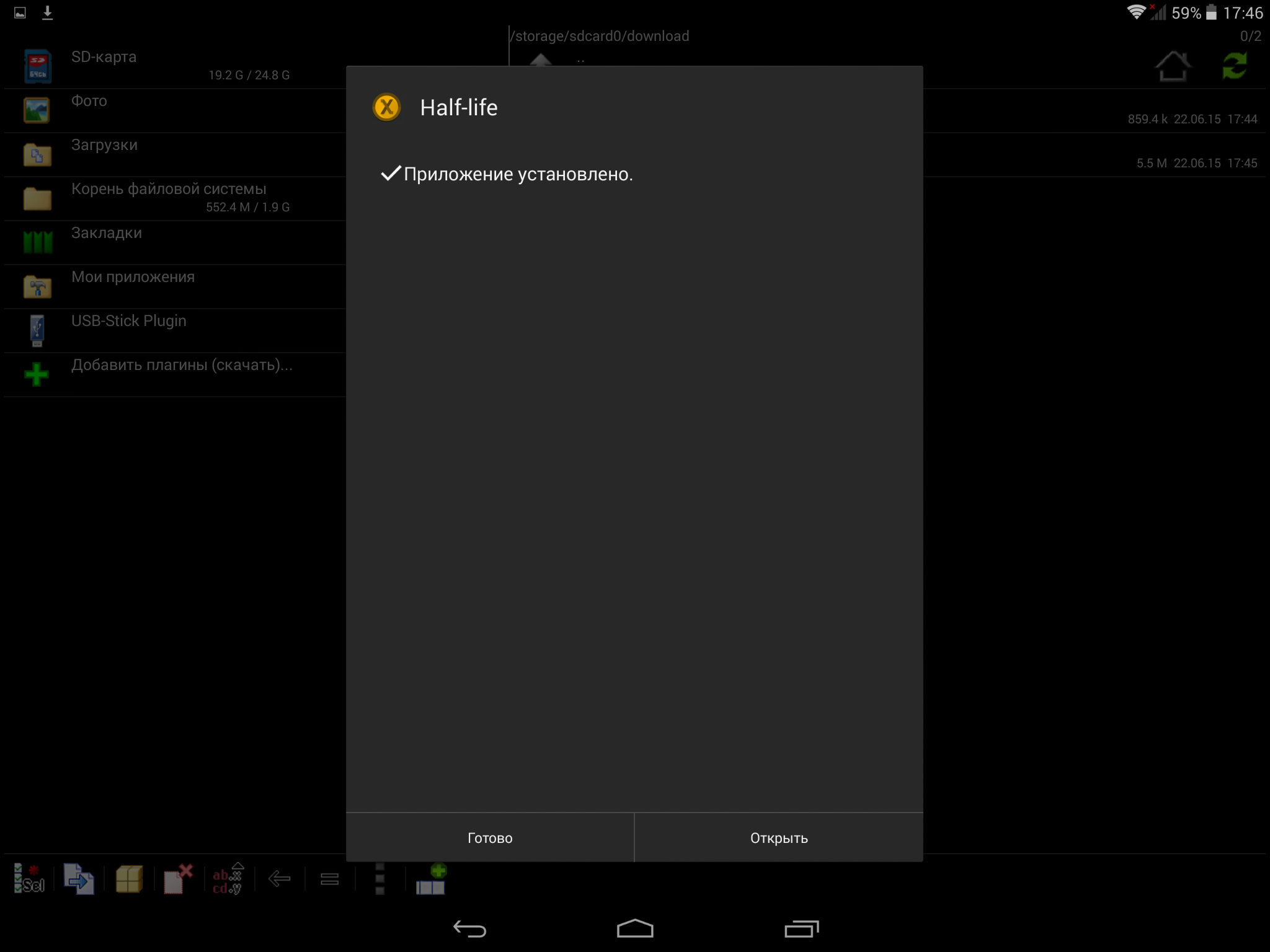
Task: Click the 17:46 clock
Action: [1243, 12]
